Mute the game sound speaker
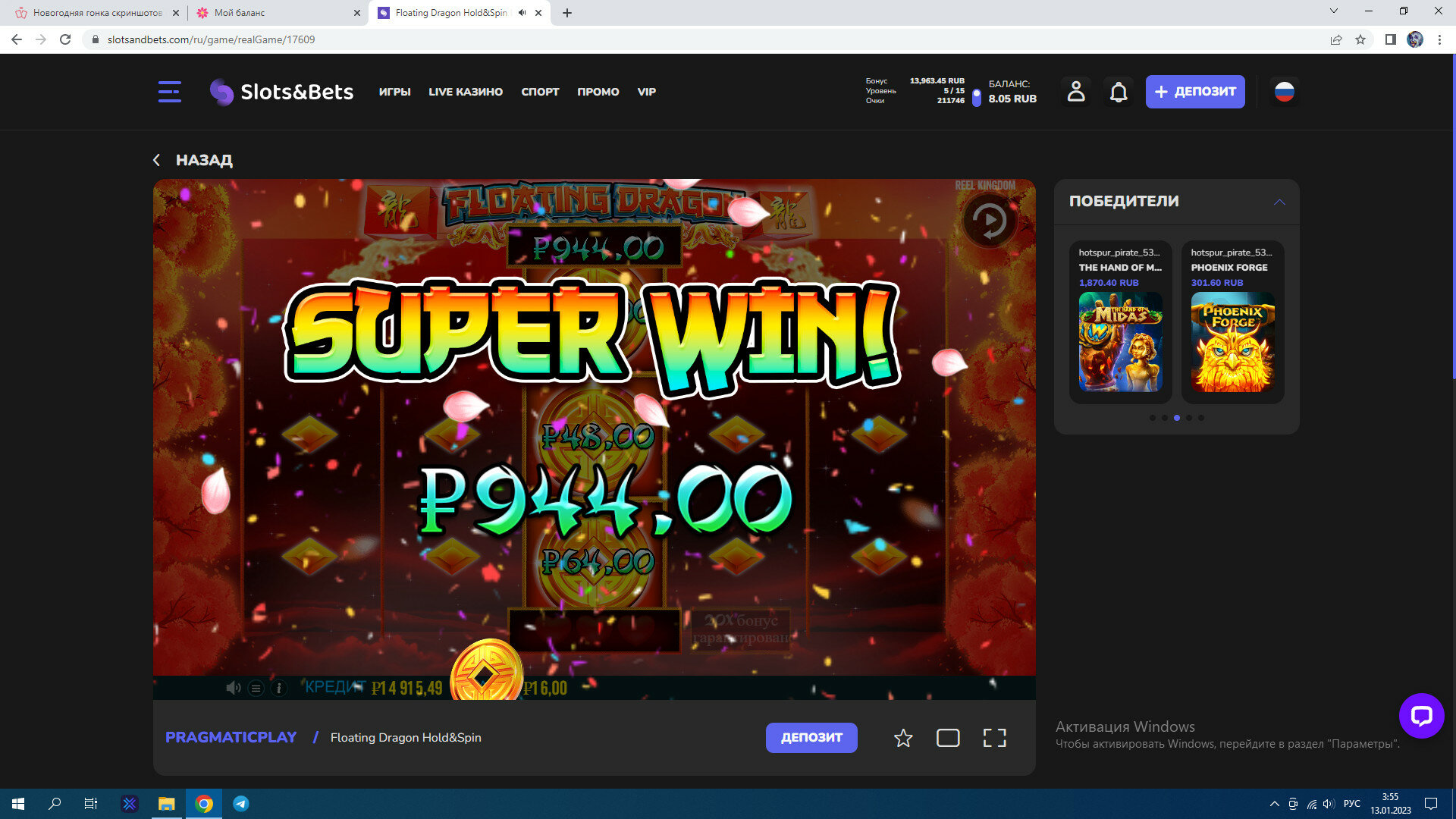The width and height of the screenshot is (1456, 819). [233, 688]
